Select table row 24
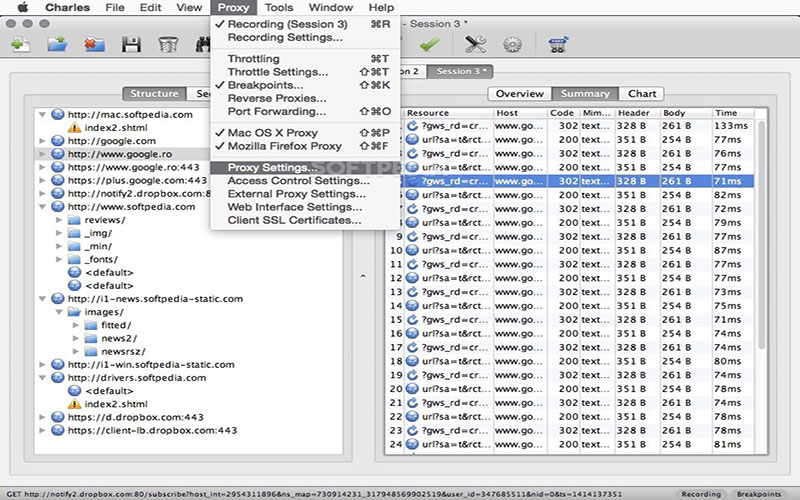The height and width of the screenshot is (500, 800). [570, 444]
